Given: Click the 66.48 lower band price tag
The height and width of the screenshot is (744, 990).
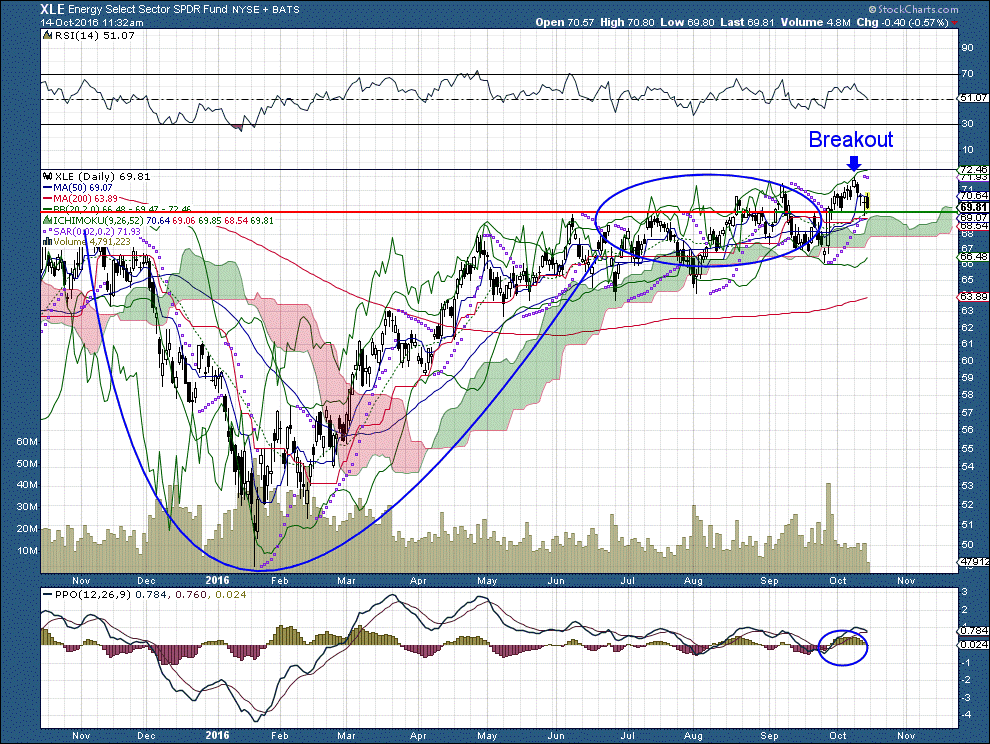Looking at the screenshot, I should click(x=973, y=256).
